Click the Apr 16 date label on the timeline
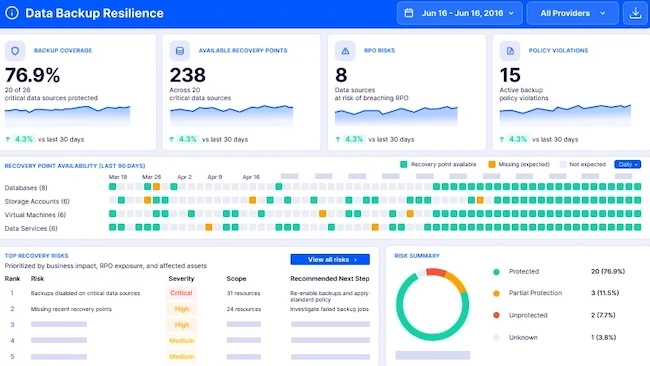This screenshot has width=650, height=366. click(251, 177)
